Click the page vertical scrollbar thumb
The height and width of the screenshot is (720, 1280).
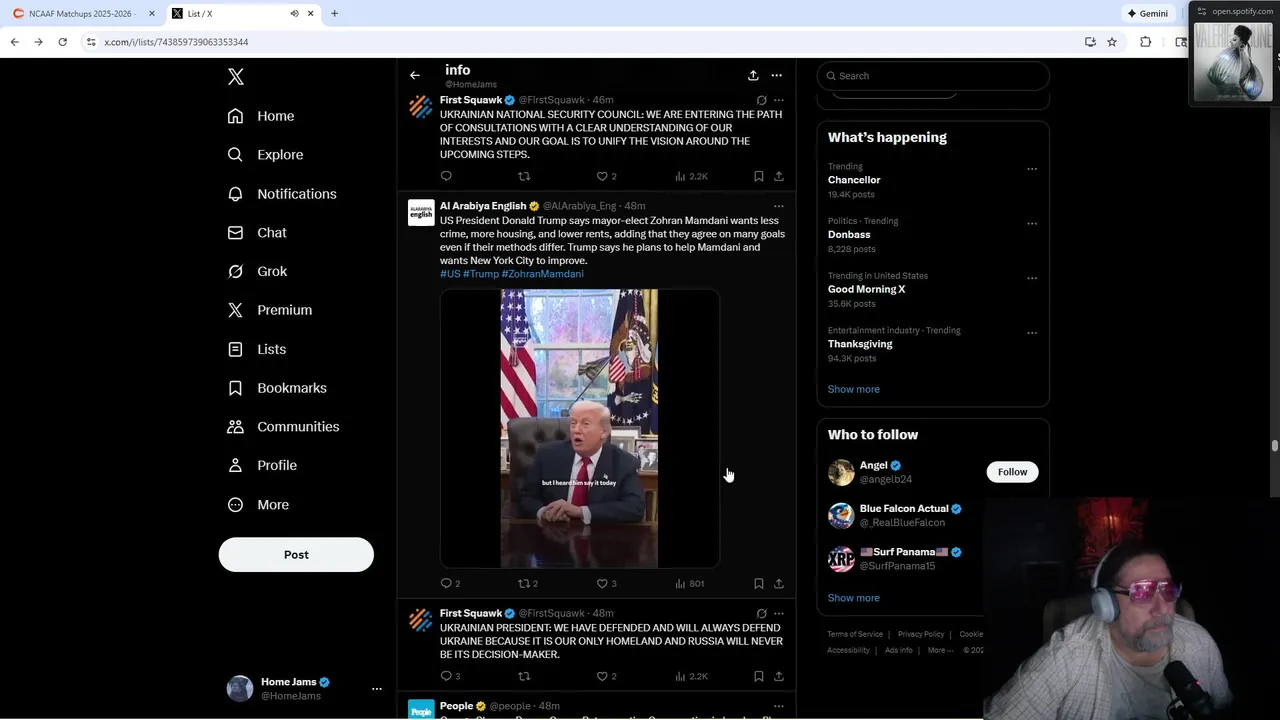(1274, 446)
